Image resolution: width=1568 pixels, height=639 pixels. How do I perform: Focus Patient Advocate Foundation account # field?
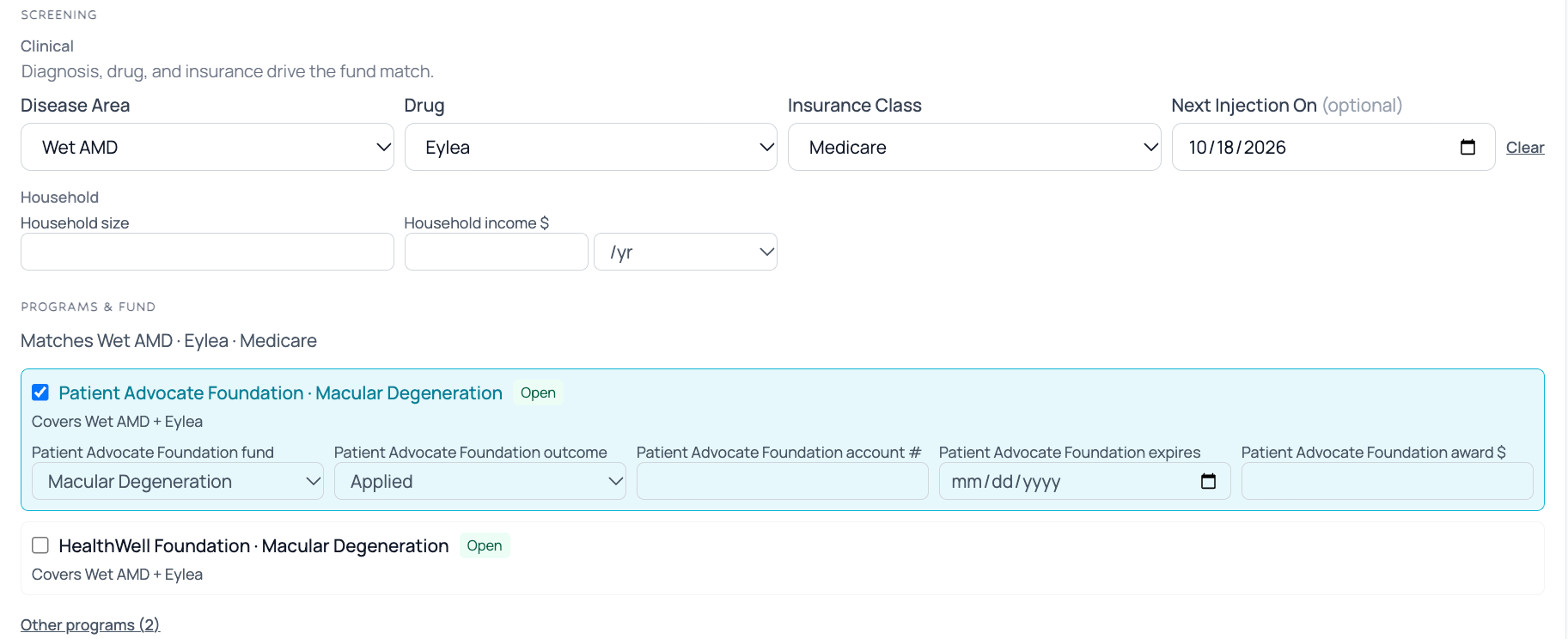click(x=783, y=481)
